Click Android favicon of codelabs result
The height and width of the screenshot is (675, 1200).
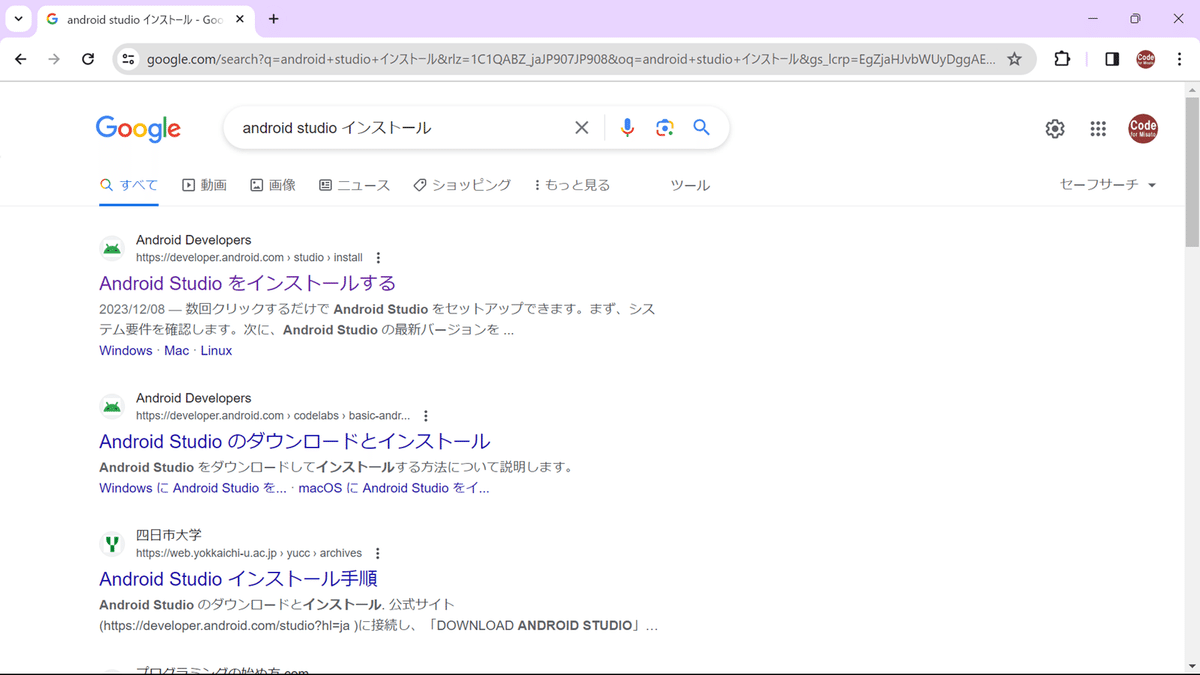coord(112,406)
